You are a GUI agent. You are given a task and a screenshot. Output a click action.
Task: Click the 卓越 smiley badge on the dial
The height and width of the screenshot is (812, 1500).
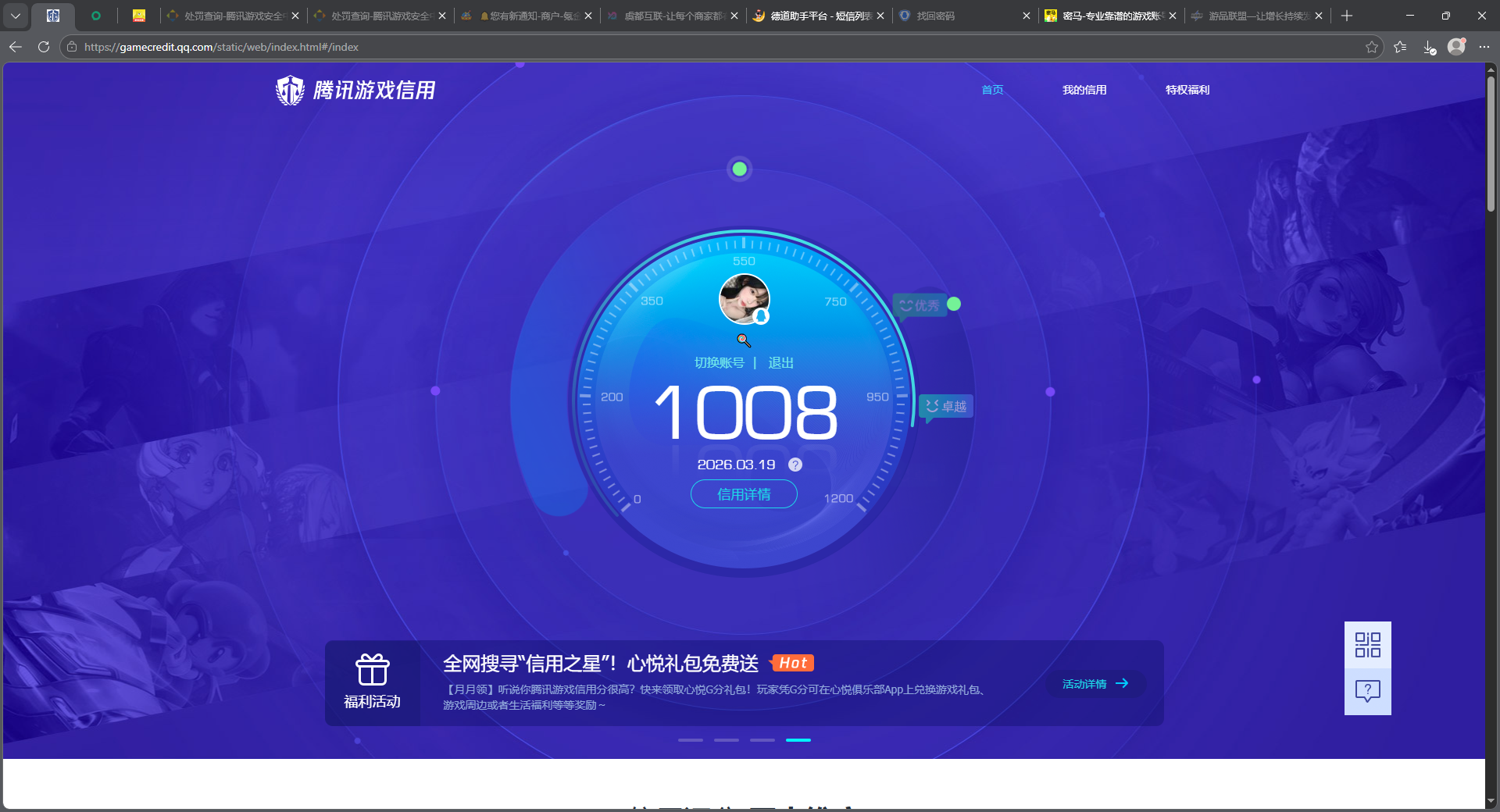click(945, 406)
